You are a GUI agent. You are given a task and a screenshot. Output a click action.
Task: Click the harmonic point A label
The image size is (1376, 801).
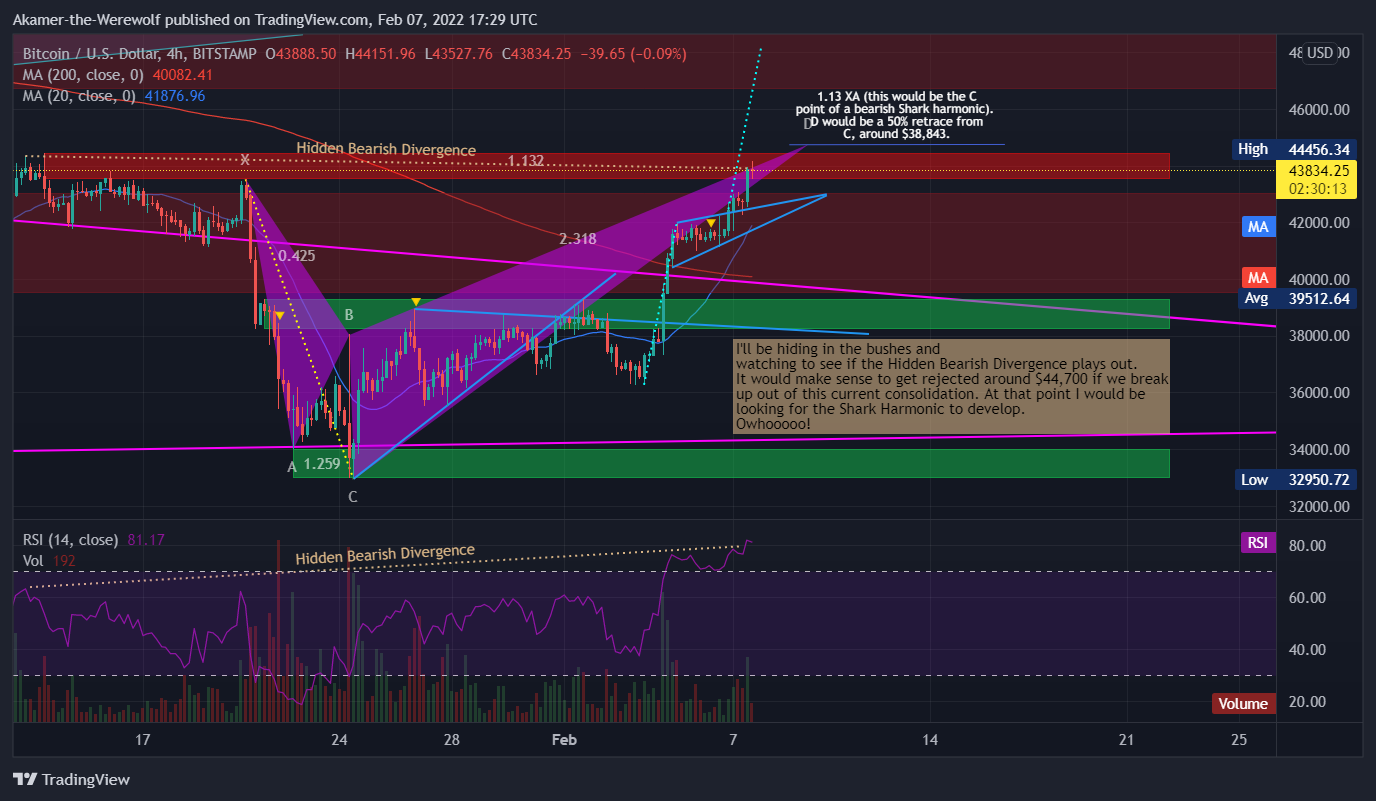[x=292, y=466]
